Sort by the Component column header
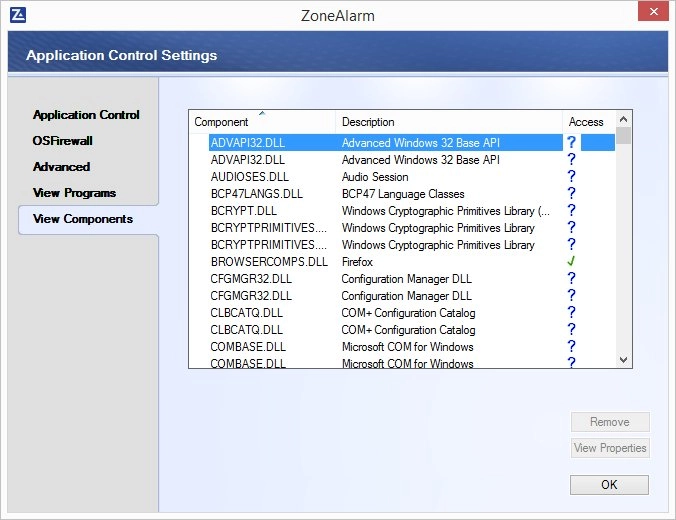Screen dimensions: 676x520 pos(262,122)
